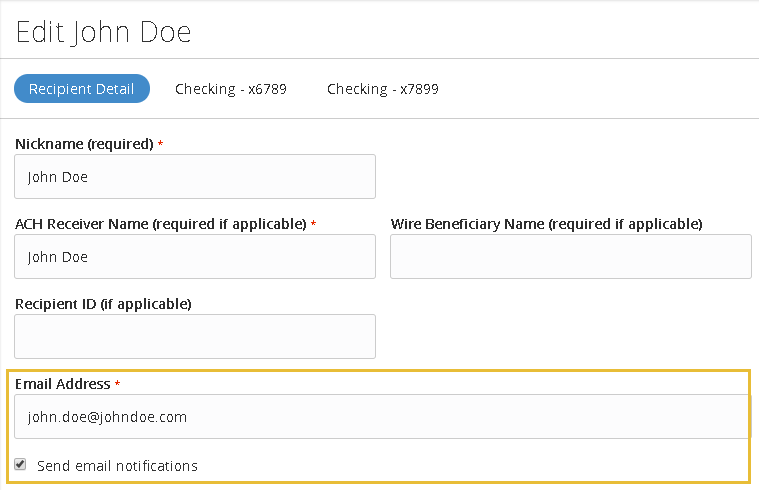Click the 'Recipient ID (if applicable)' label

point(103,303)
